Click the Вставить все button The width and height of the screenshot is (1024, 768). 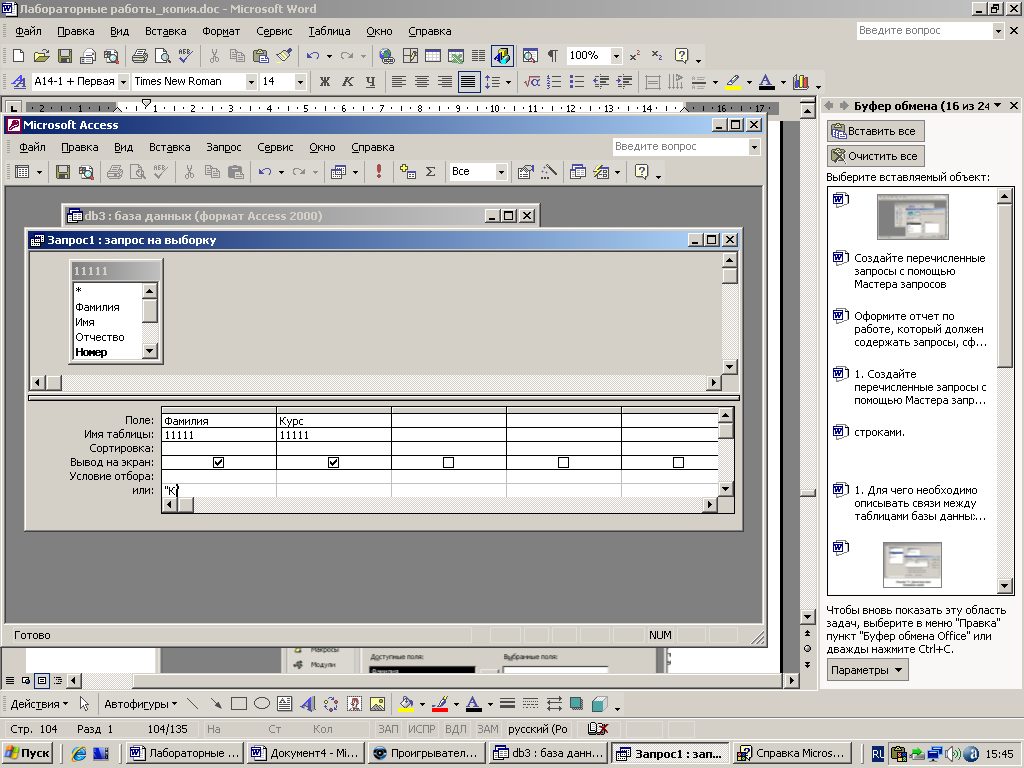(875, 131)
